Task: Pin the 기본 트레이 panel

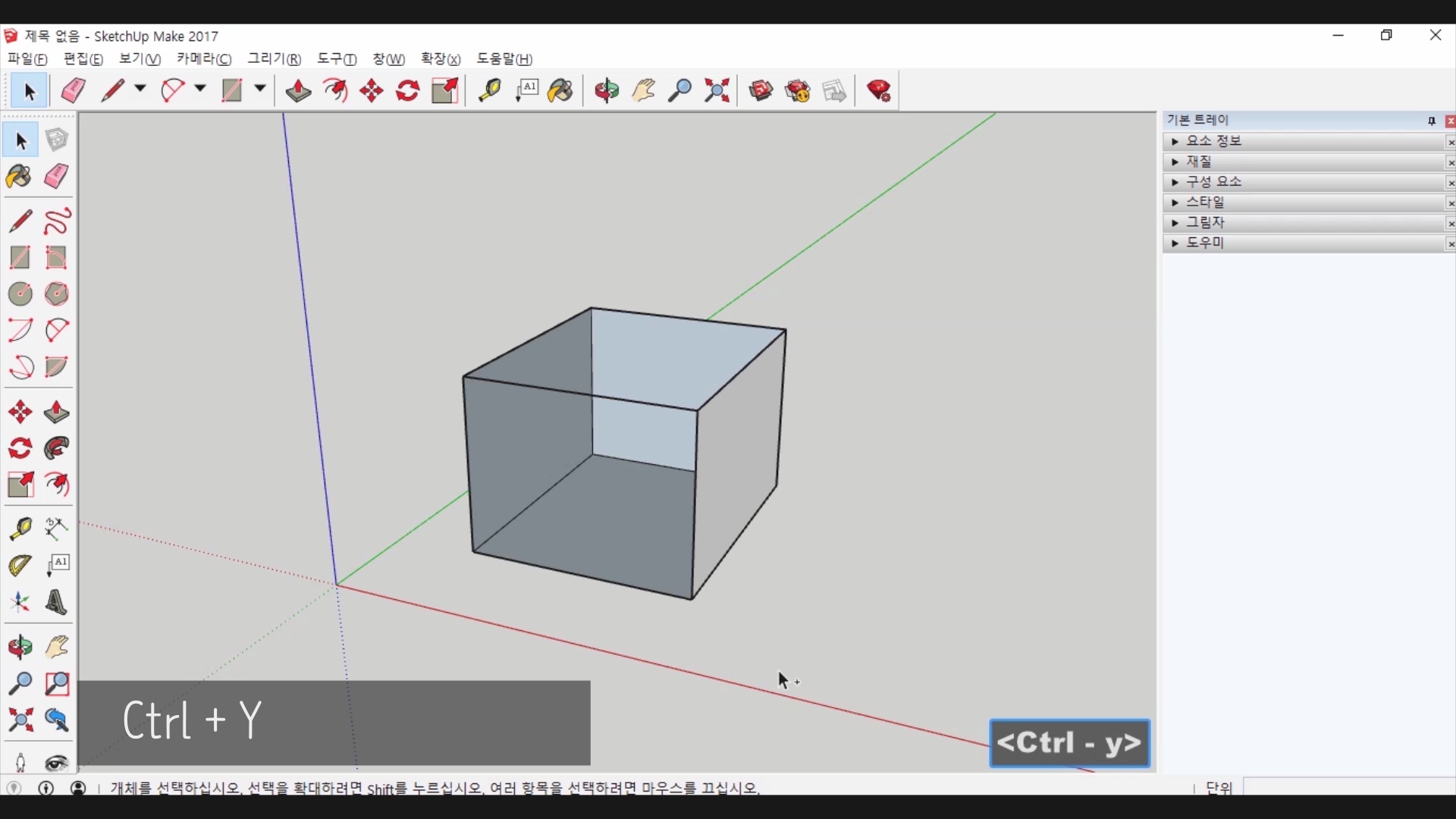Action: click(x=1432, y=121)
